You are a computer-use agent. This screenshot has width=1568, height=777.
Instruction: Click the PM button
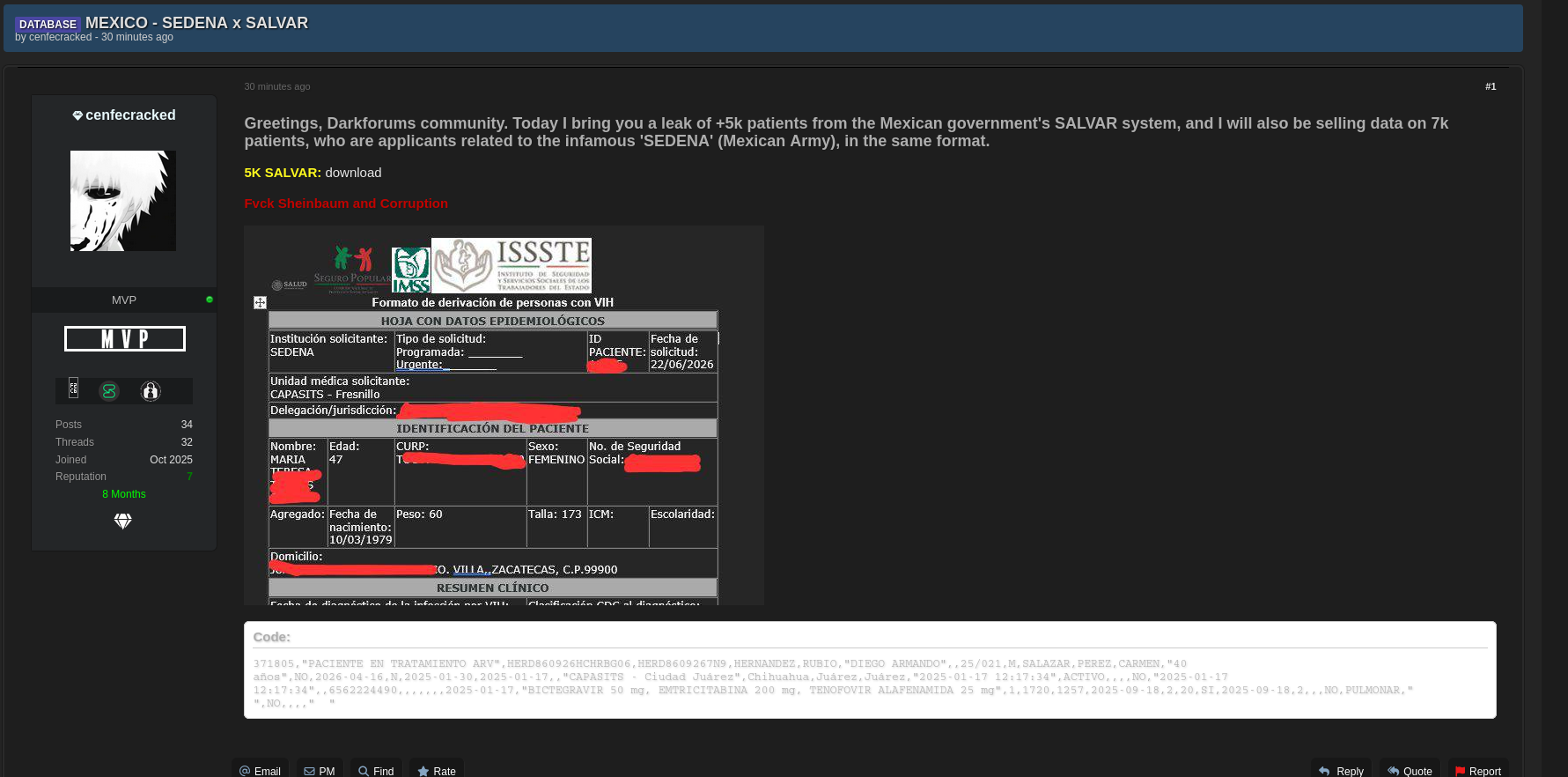coord(320,771)
